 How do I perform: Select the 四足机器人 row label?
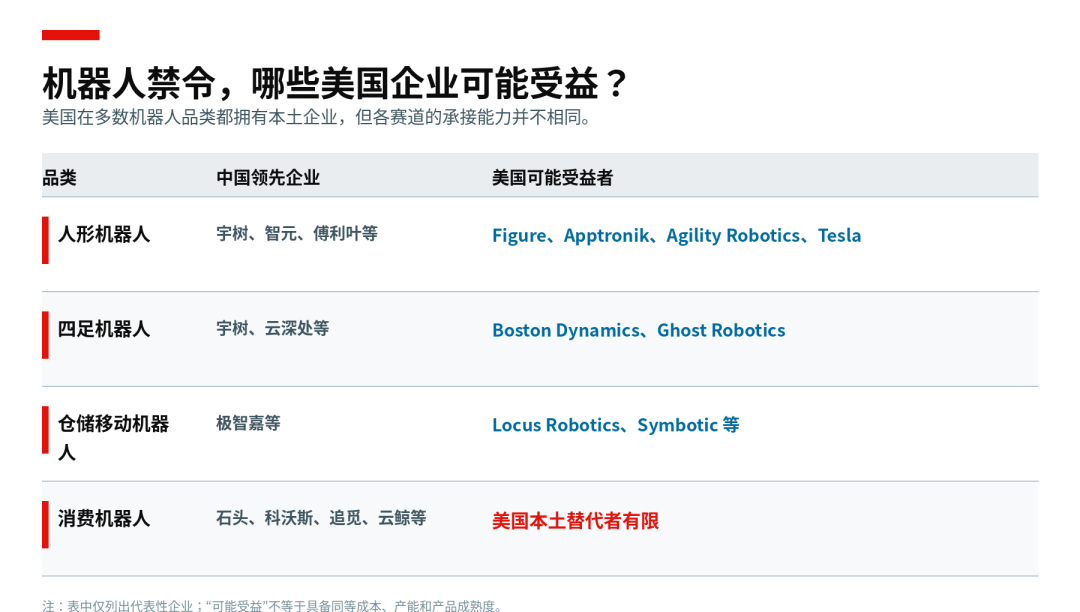(104, 329)
